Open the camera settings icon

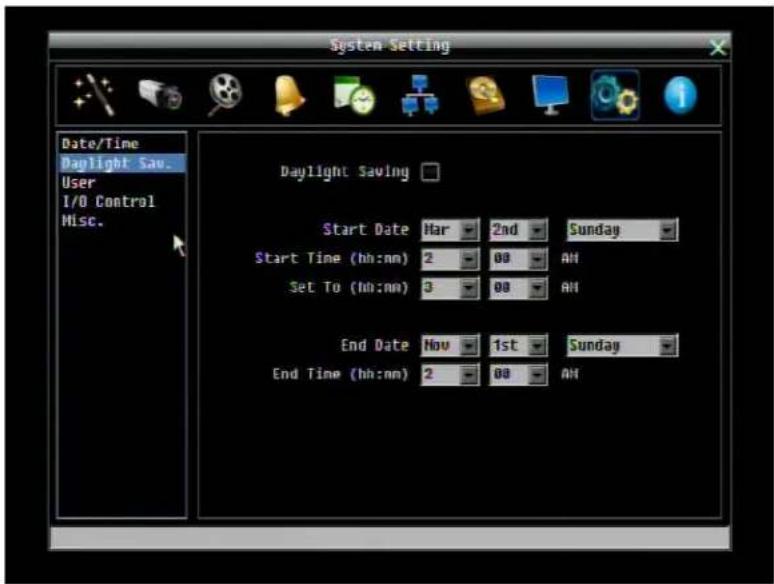(x=159, y=94)
